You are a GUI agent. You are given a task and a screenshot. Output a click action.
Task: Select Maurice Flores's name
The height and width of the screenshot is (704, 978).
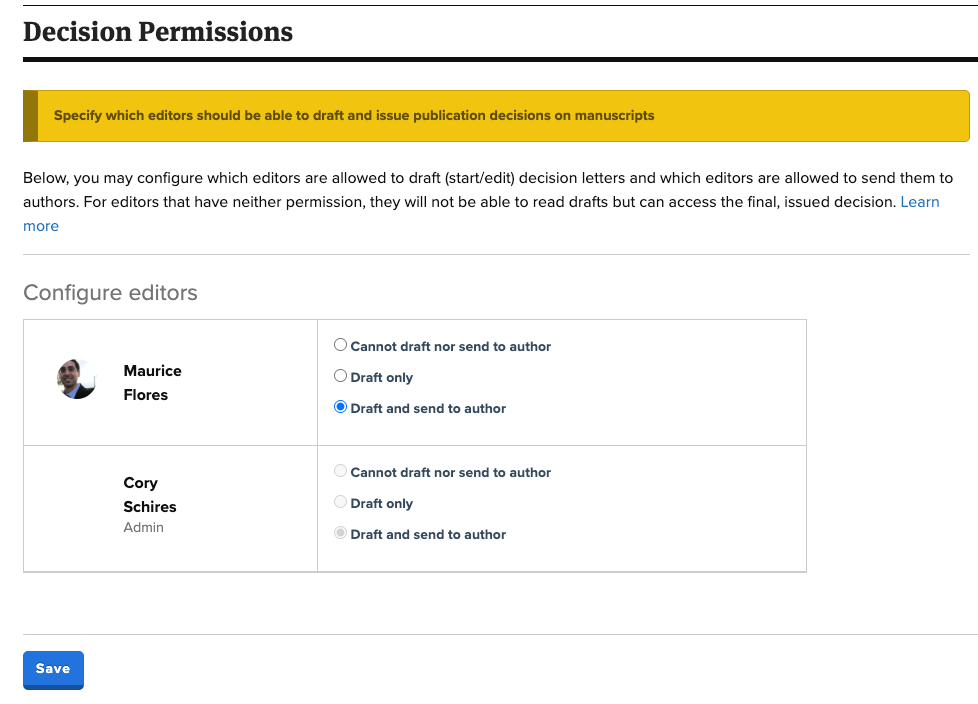pos(152,382)
